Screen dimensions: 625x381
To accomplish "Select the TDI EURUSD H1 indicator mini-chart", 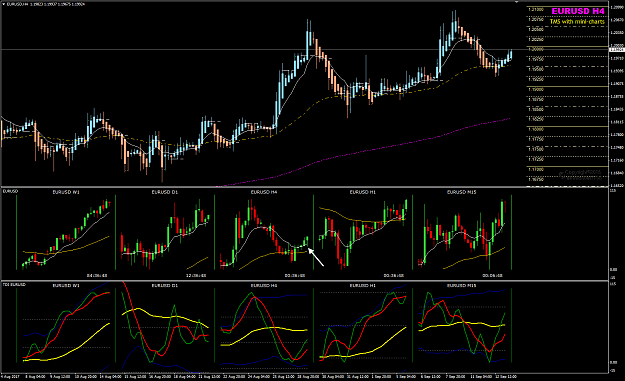I will [x=363, y=325].
